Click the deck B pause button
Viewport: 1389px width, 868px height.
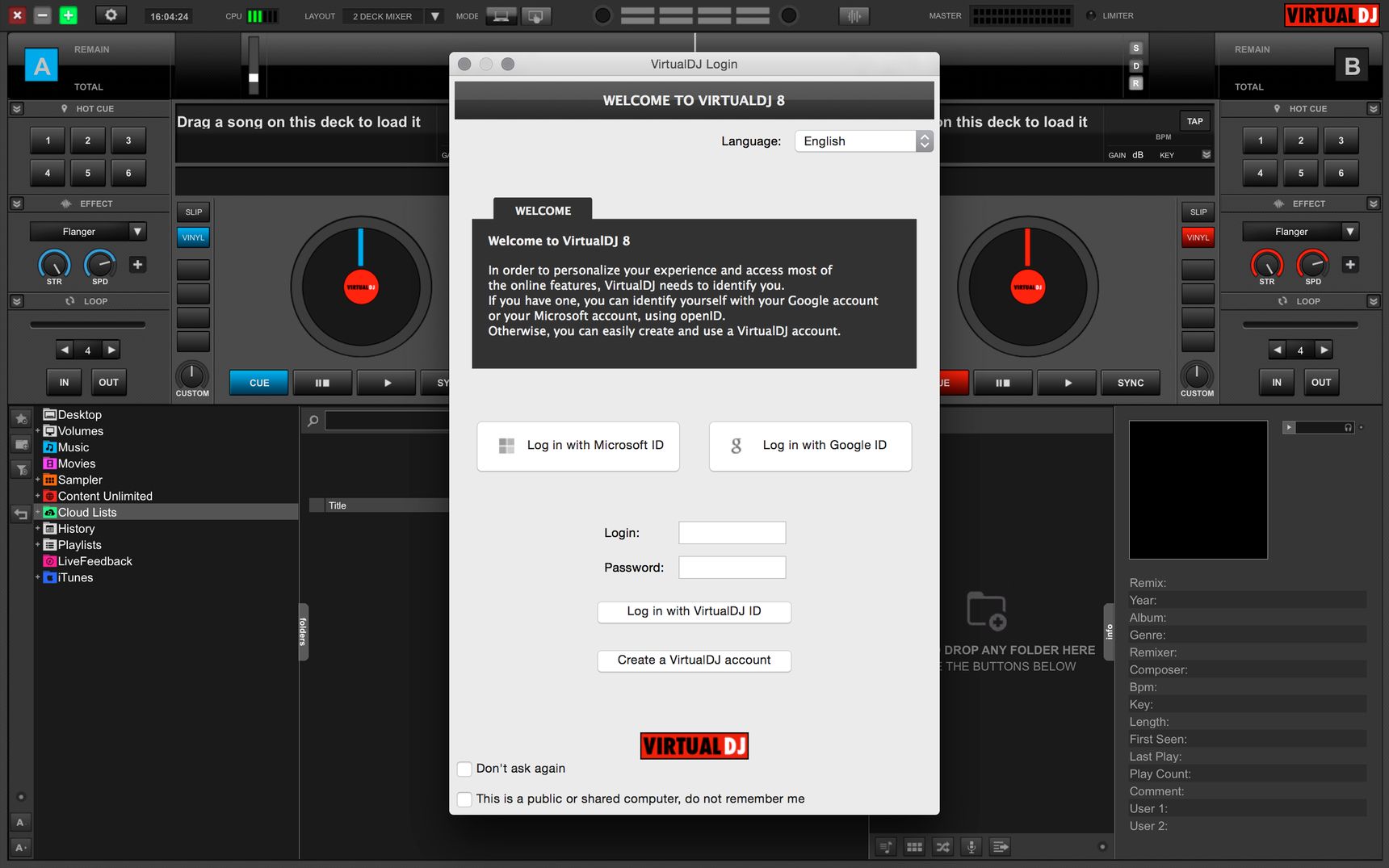[1002, 383]
